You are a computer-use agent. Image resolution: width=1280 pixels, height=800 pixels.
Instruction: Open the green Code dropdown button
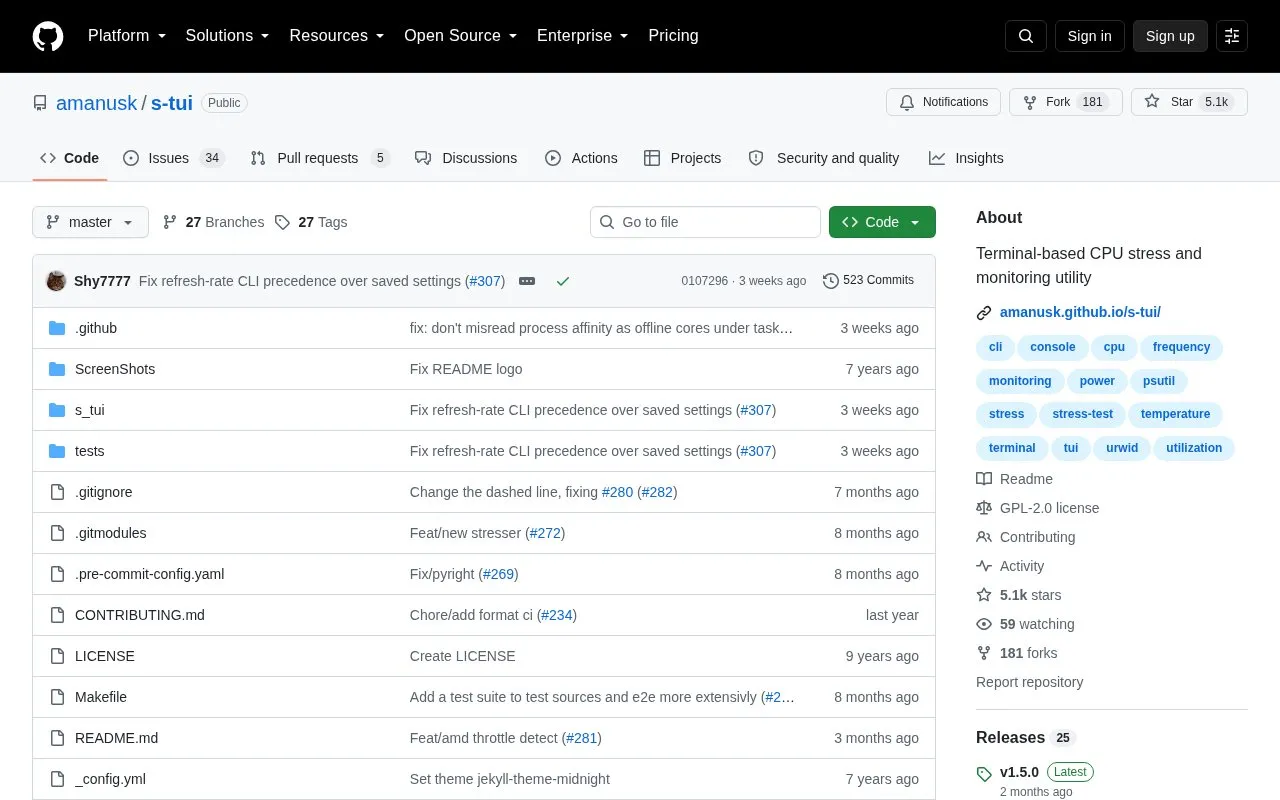point(882,222)
